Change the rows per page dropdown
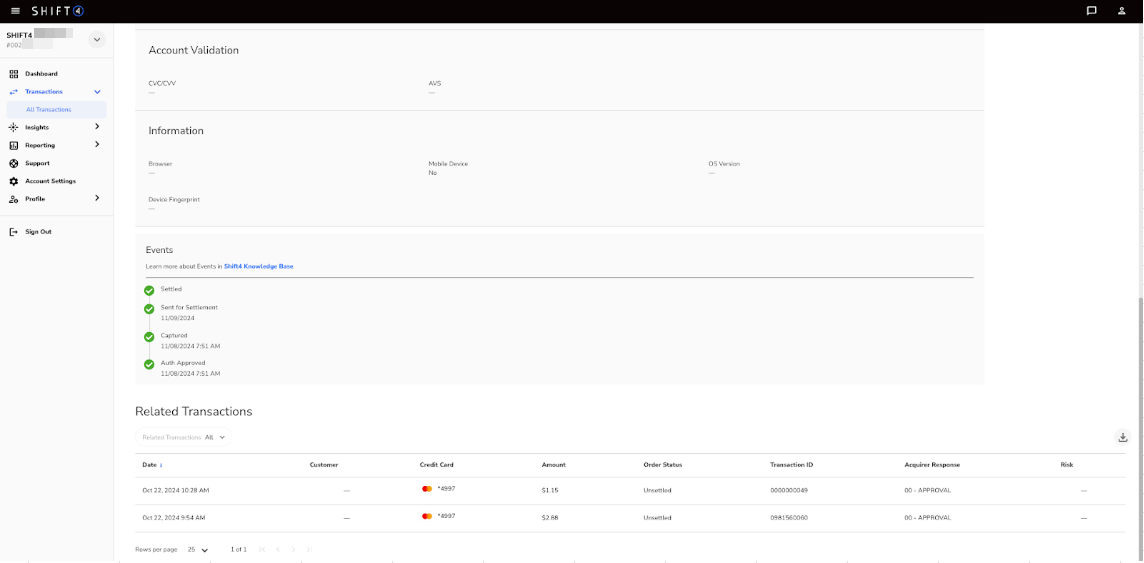The width and height of the screenshot is (1144, 563). (x=198, y=550)
